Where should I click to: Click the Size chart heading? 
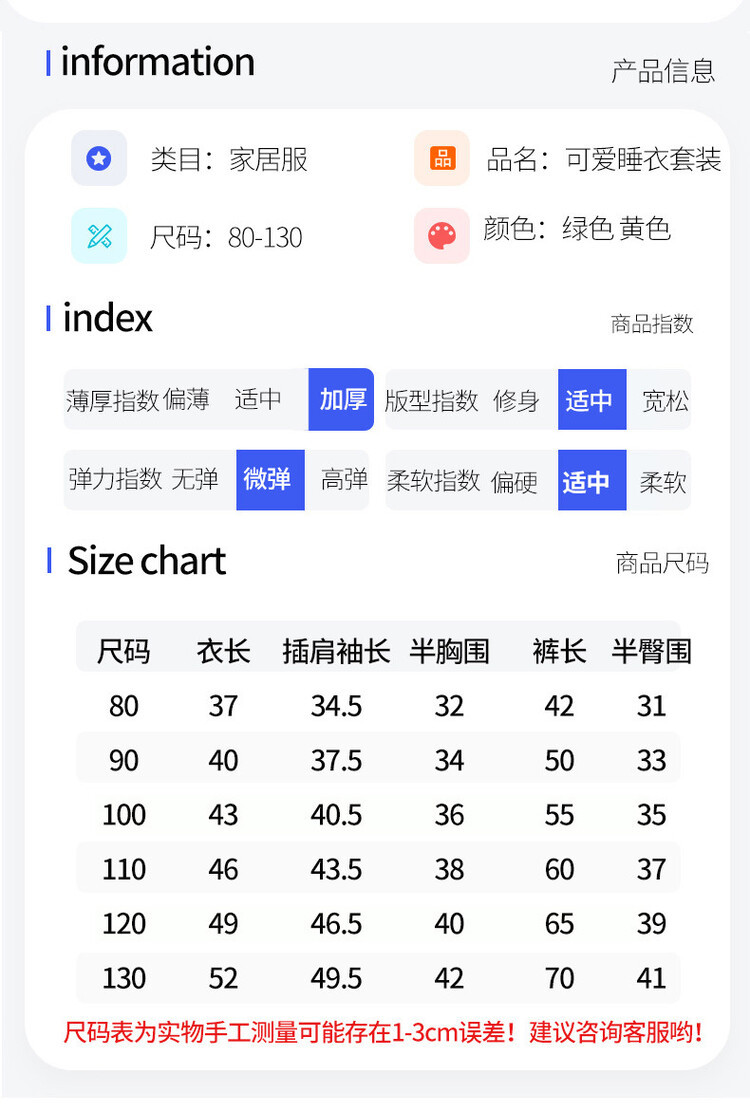[x=147, y=561]
